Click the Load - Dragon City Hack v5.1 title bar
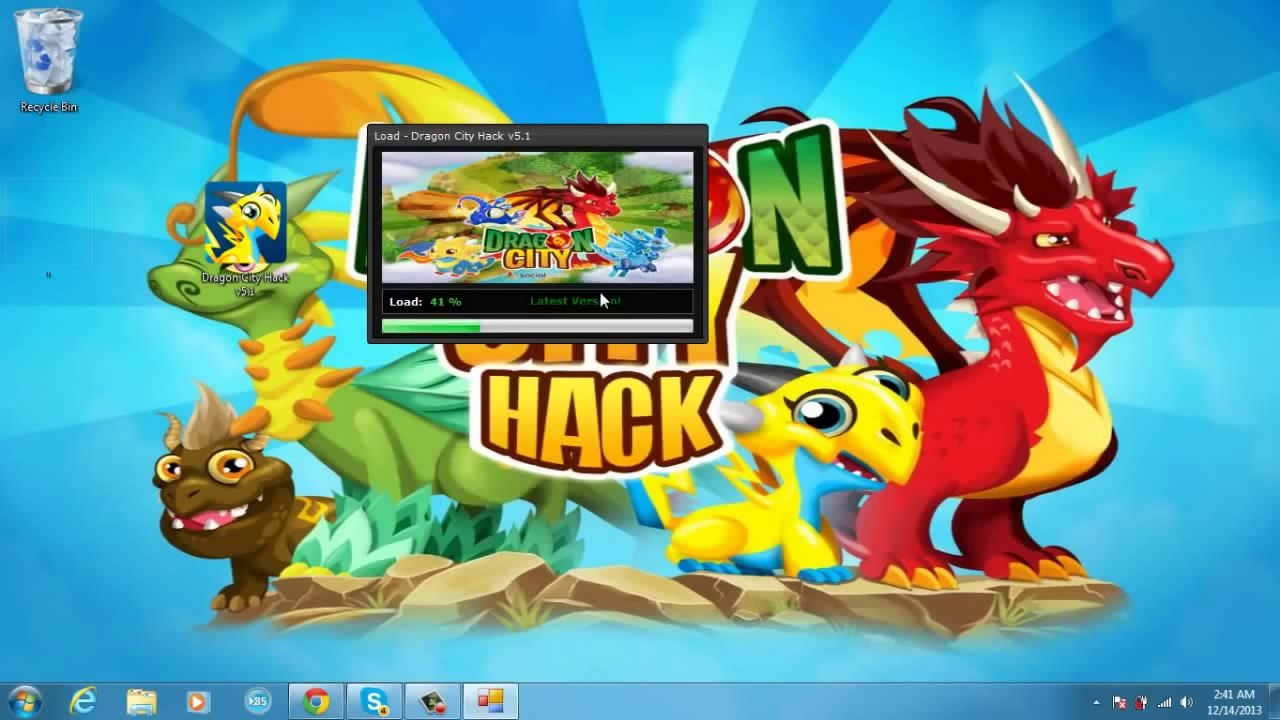 click(x=538, y=136)
